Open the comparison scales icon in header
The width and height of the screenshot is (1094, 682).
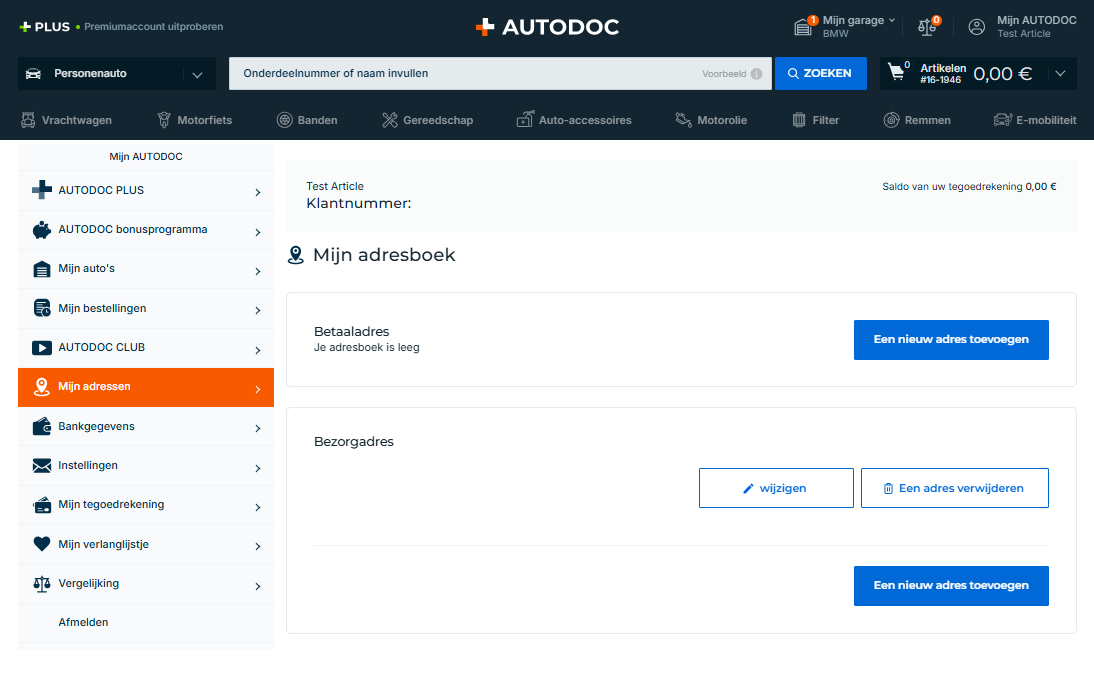point(927,27)
